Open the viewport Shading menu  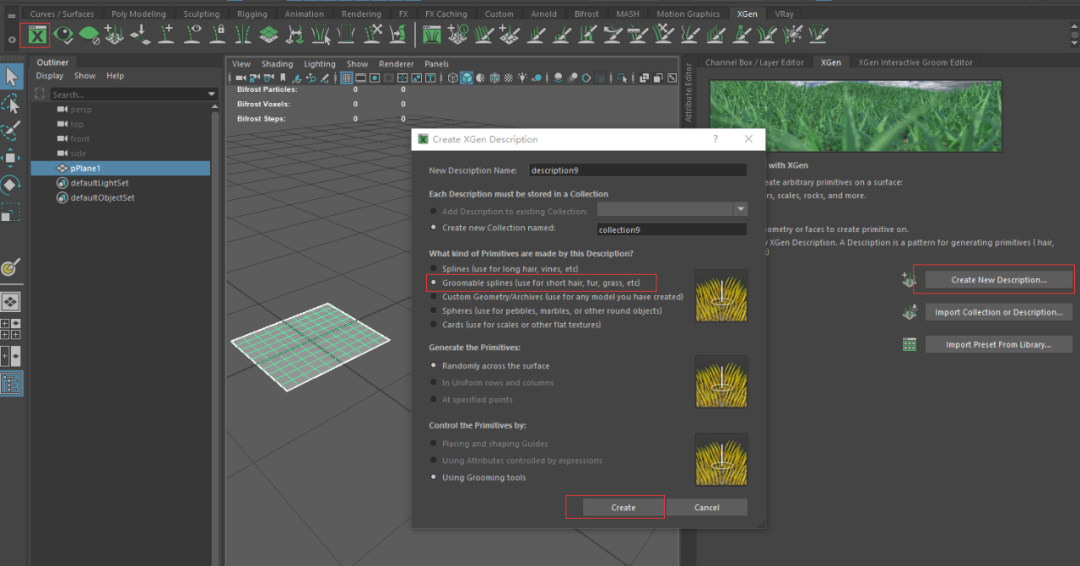pos(277,64)
